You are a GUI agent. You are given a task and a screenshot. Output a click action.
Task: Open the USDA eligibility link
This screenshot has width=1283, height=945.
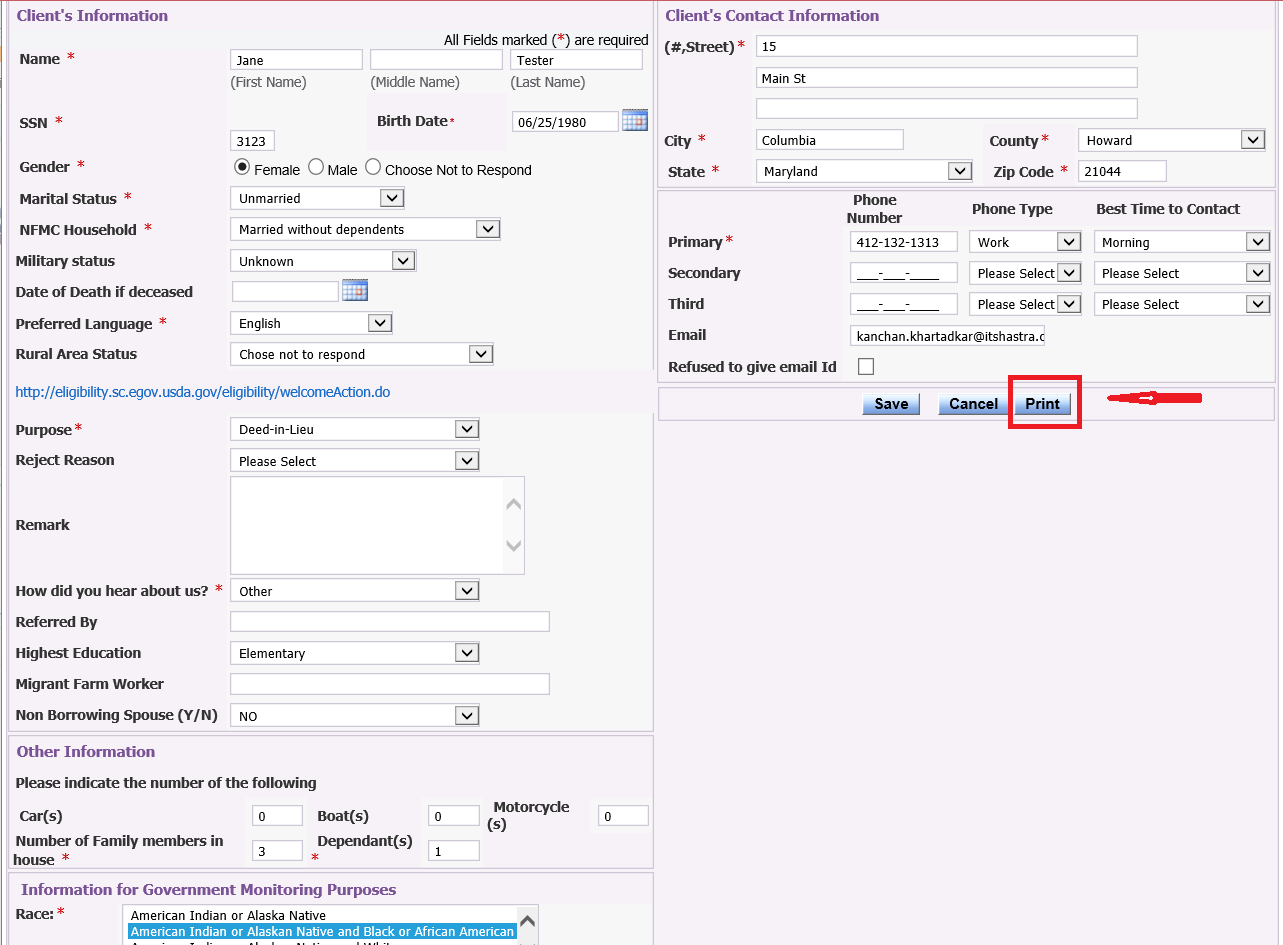tap(203, 392)
